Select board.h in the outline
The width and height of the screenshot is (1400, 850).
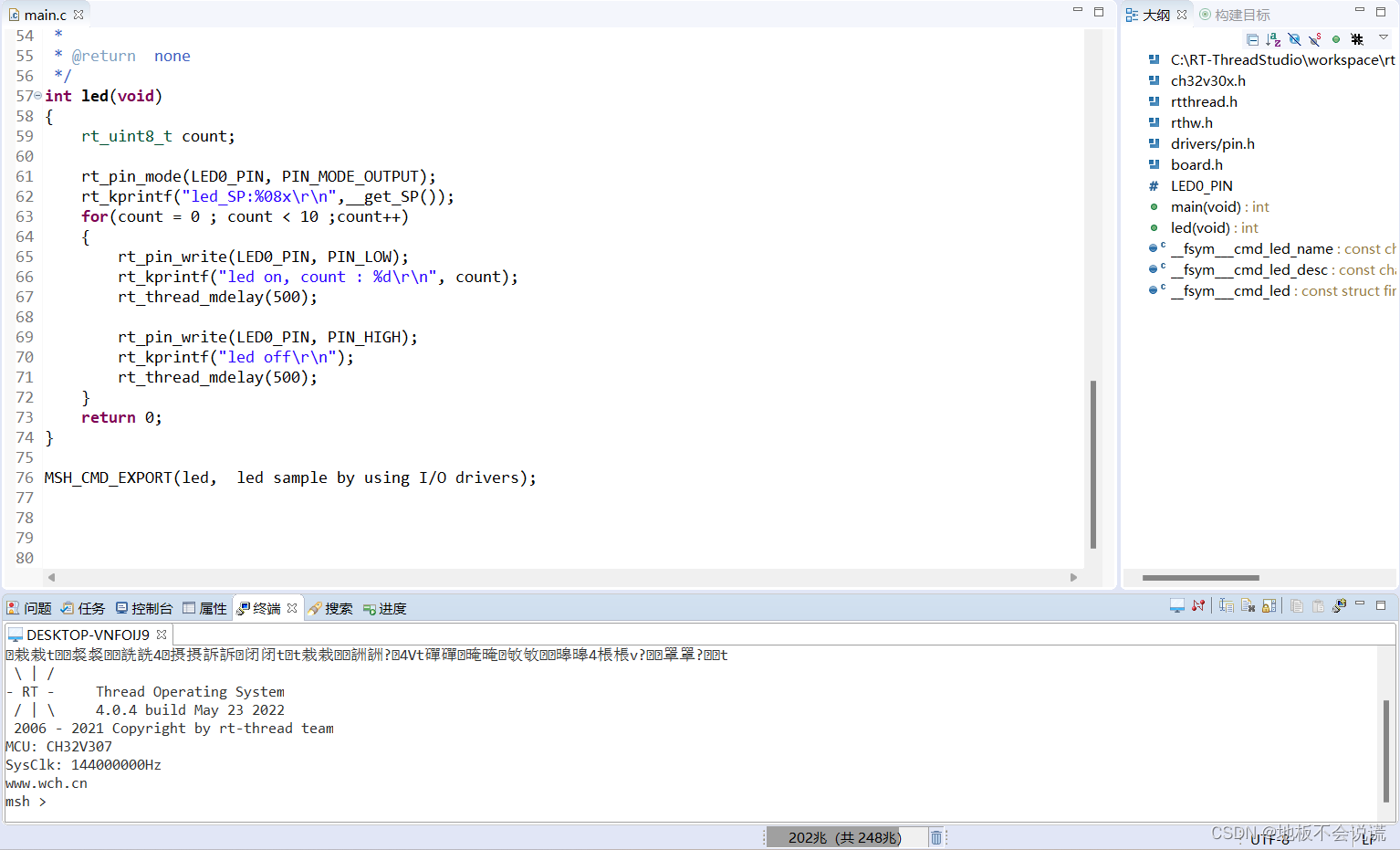point(1196,165)
